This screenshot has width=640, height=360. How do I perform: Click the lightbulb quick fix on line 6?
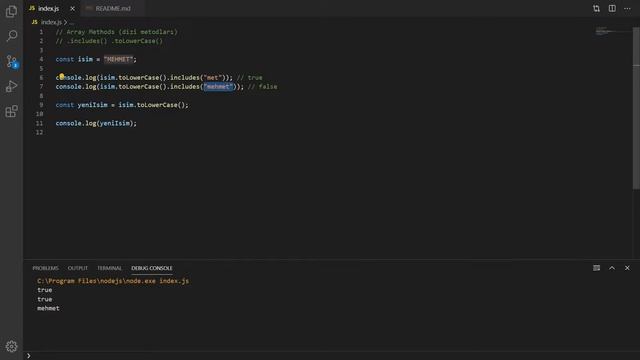point(61,76)
